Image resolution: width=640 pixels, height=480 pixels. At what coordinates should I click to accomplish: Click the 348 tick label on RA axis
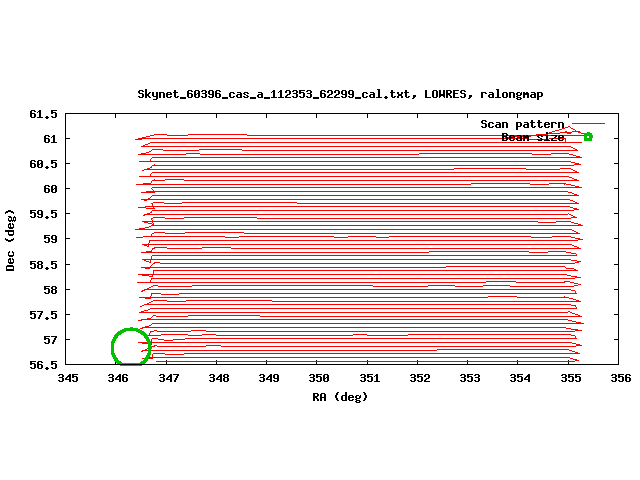coord(219,378)
